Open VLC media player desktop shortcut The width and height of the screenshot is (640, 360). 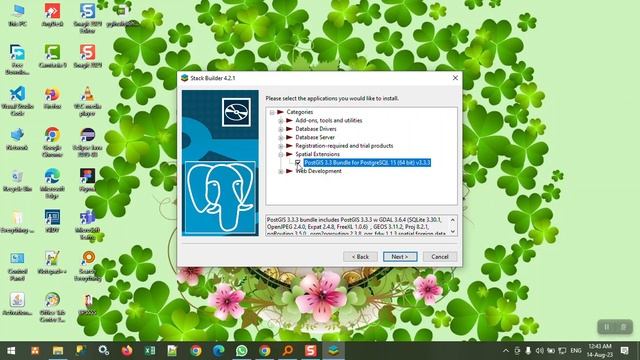pos(87,101)
